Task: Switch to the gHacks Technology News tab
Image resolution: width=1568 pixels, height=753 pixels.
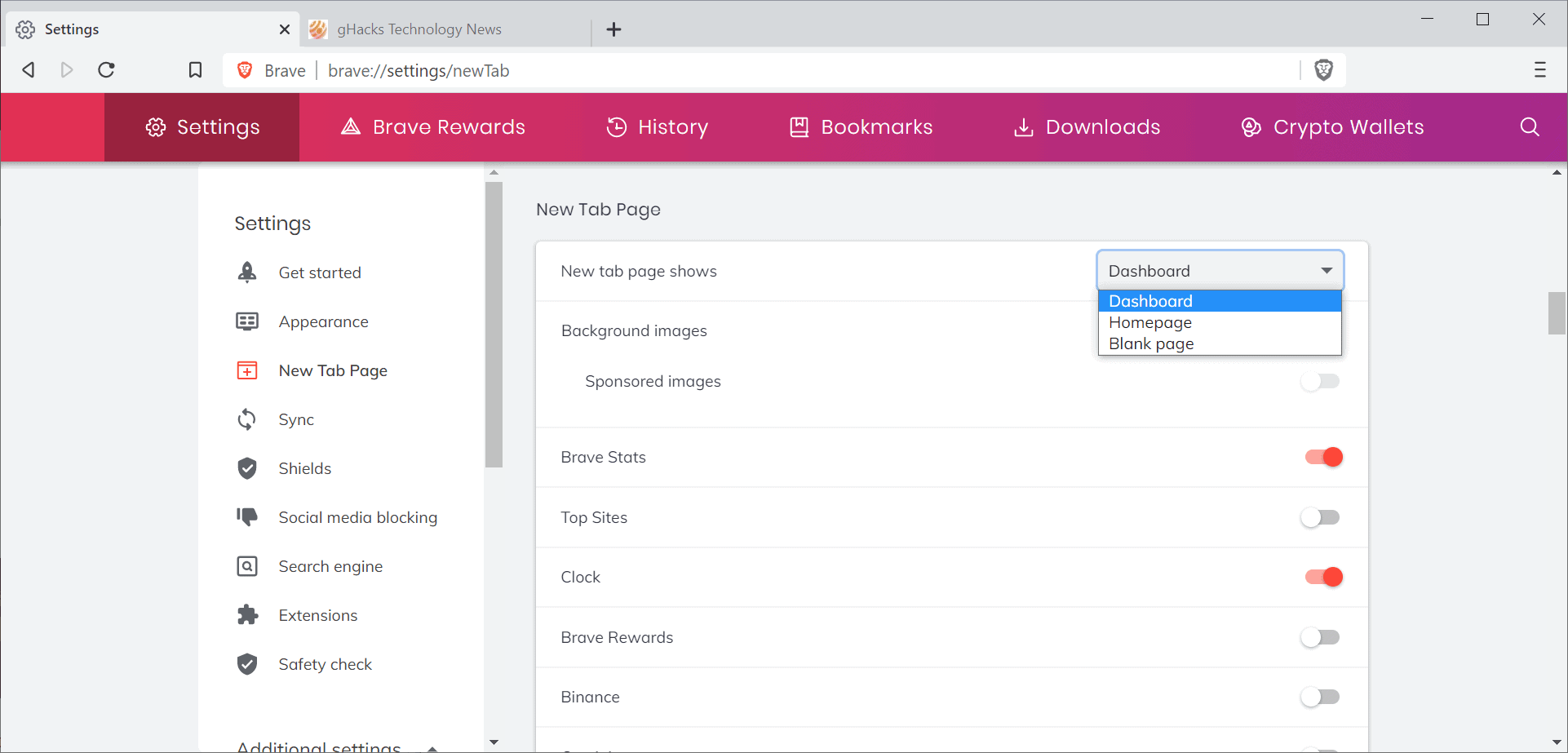Action: 445,29
